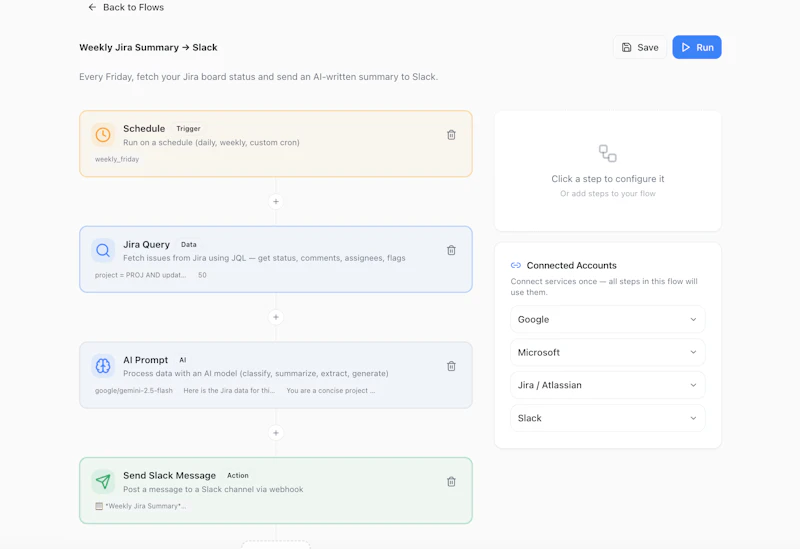Viewport: 800px width, 549px height.
Task: Click the brain icon on AI Prompt step
Action: (103, 366)
